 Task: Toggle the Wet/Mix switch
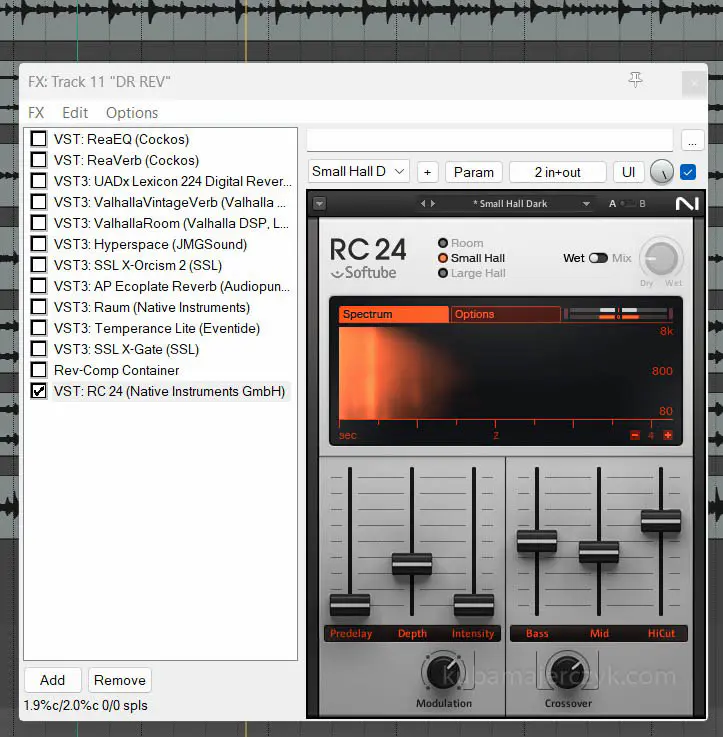598,258
